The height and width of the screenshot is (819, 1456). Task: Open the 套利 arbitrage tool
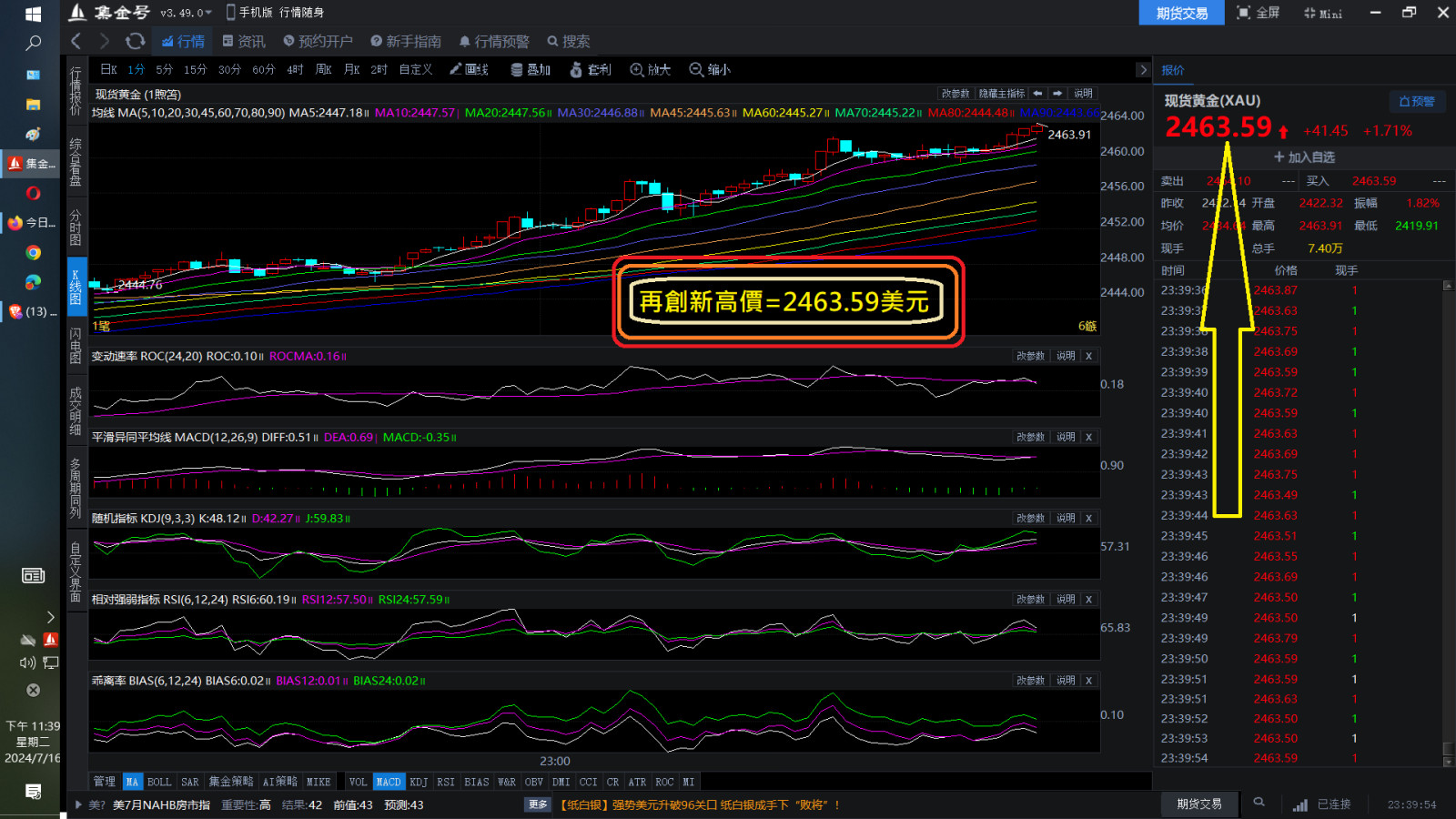(x=590, y=69)
